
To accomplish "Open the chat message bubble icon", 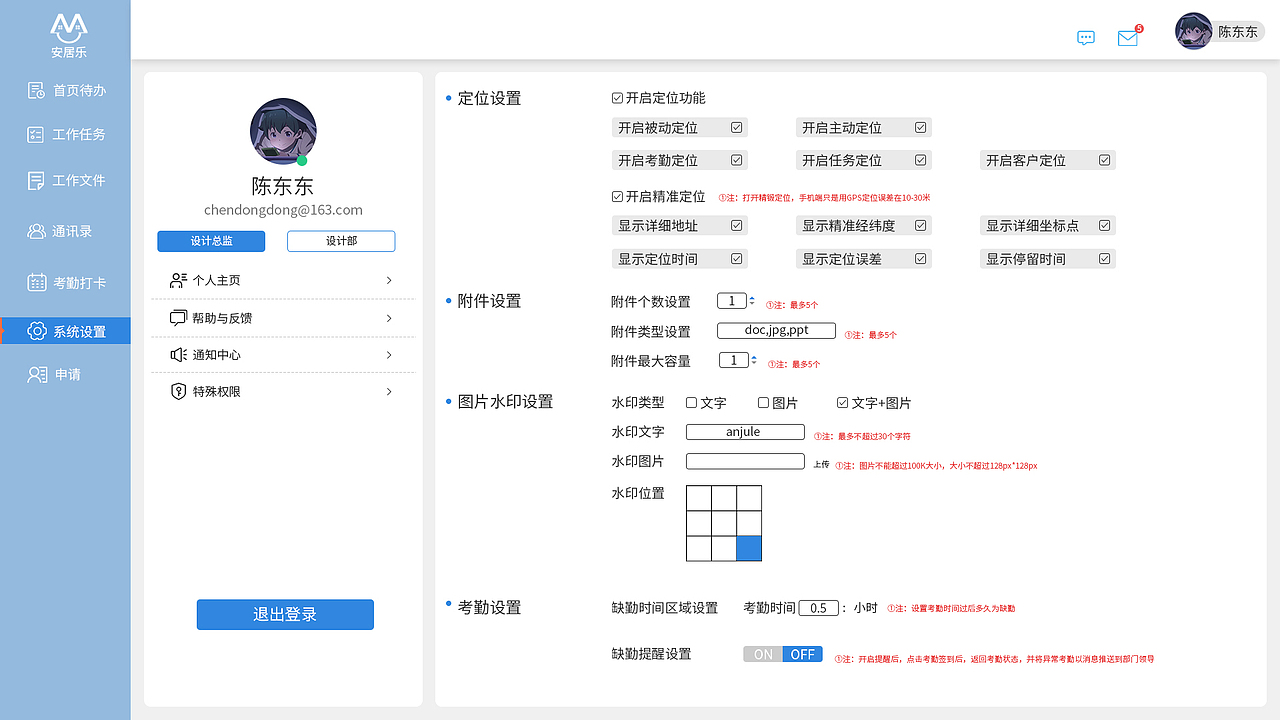I will (x=1086, y=38).
